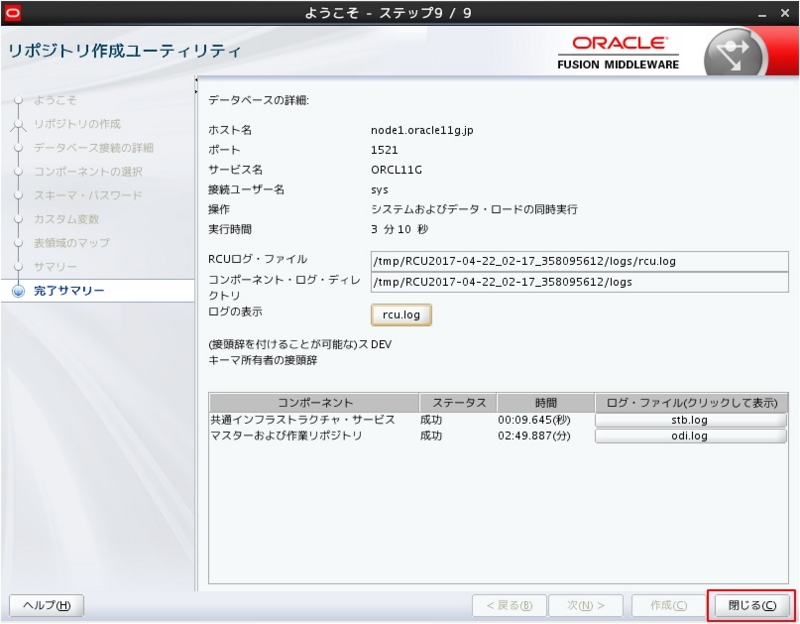Click the disabled 作成(C) button
Screen dimensions: 800x624
(x=668, y=606)
